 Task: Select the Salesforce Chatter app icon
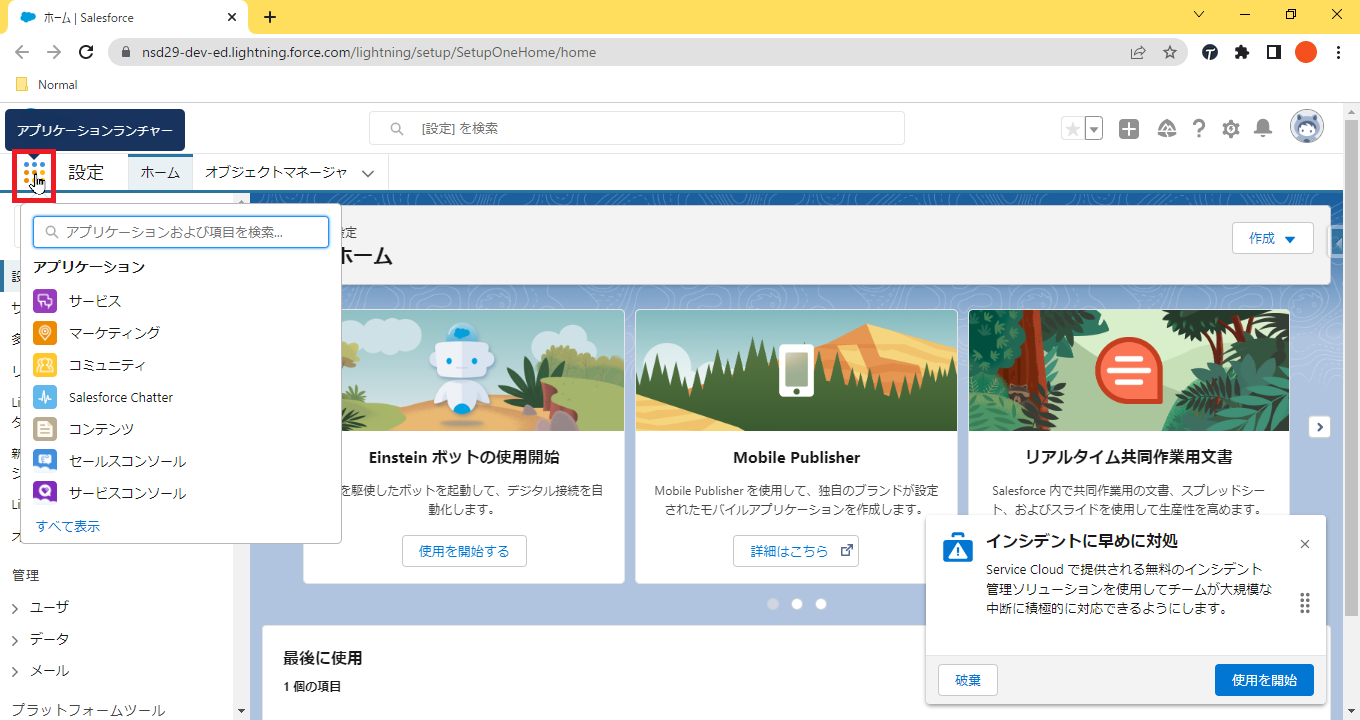[45, 397]
